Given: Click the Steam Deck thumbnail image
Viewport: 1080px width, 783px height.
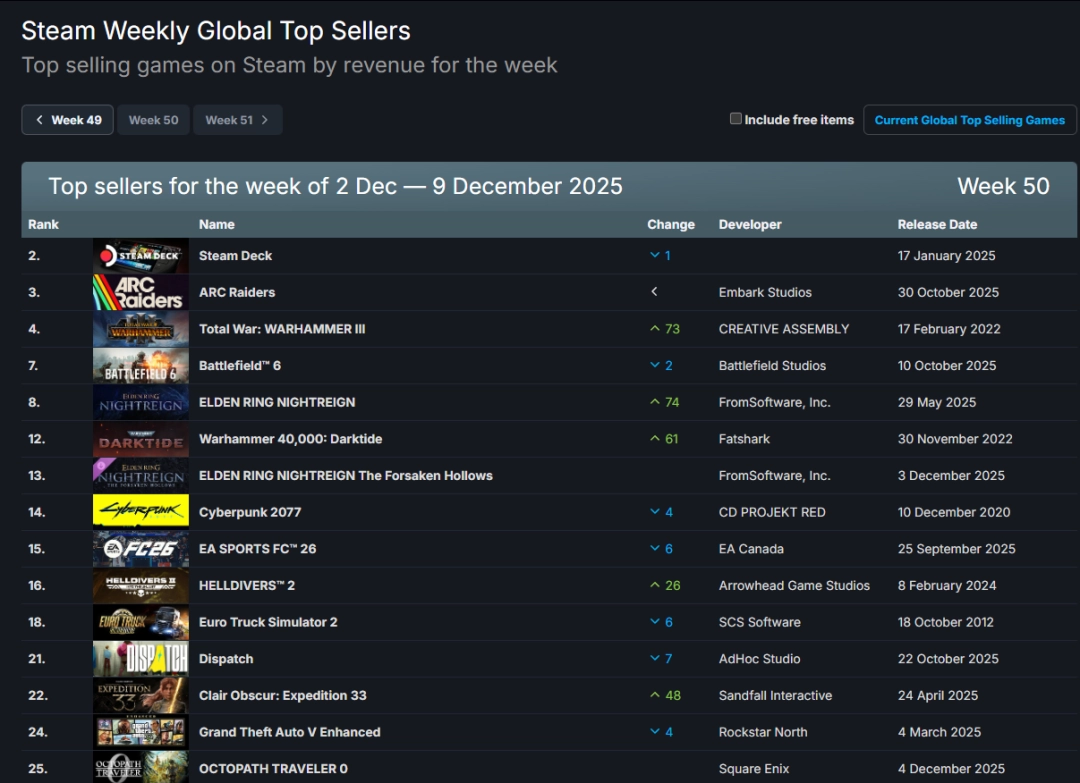Looking at the screenshot, I should coord(140,256).
